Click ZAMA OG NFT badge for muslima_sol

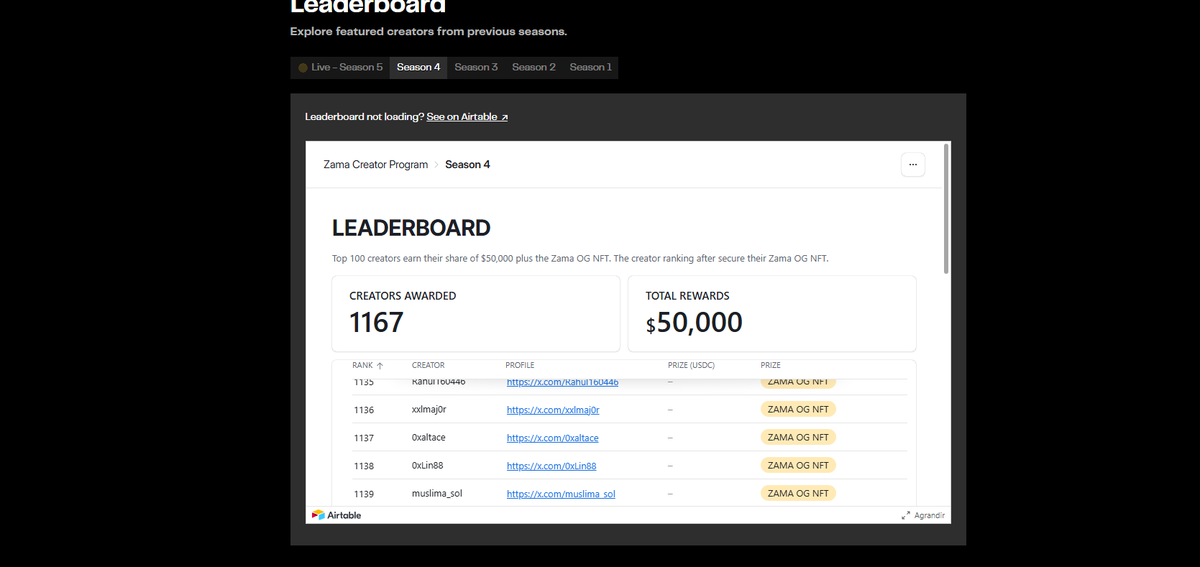pos(798,493)
